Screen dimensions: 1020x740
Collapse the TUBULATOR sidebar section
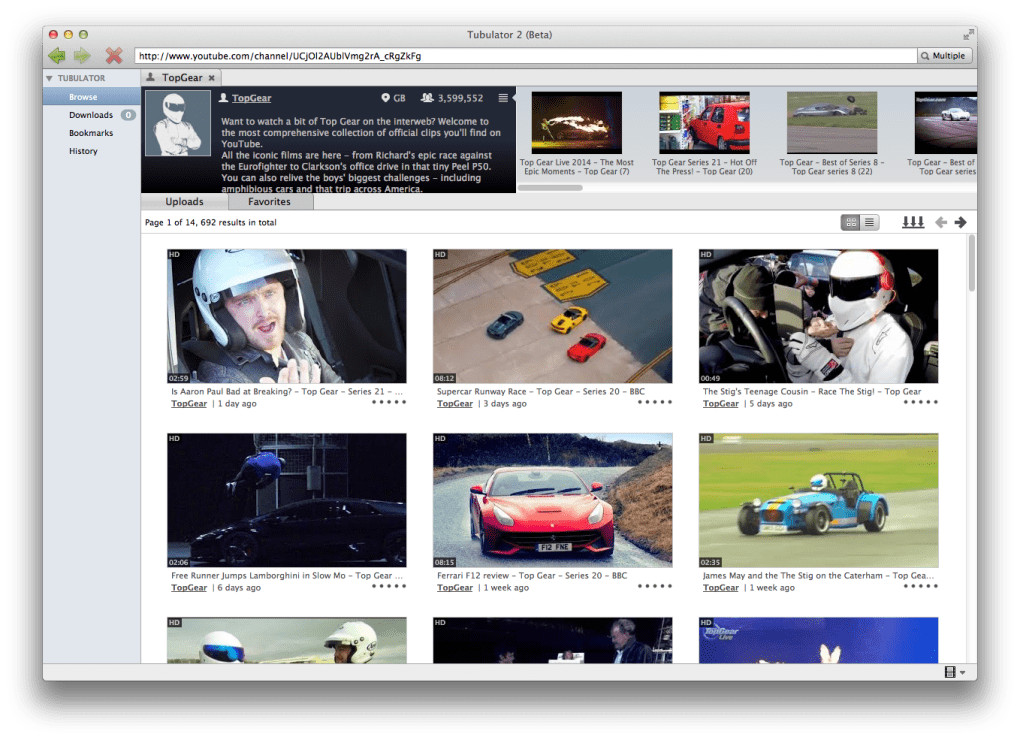pos(49,78)
